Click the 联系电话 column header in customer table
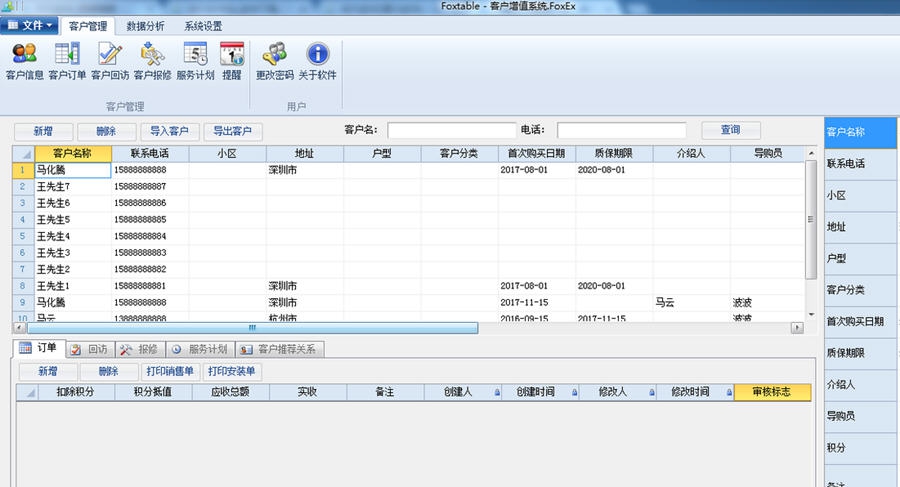 click(150, 153)
